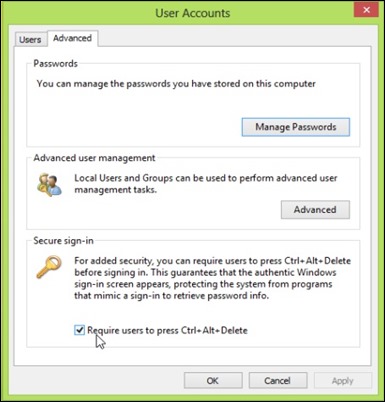Viewport: 385px width, 402px height.
Task: Click the User Accounts title bar text
Action: click(x=193, y=13)
